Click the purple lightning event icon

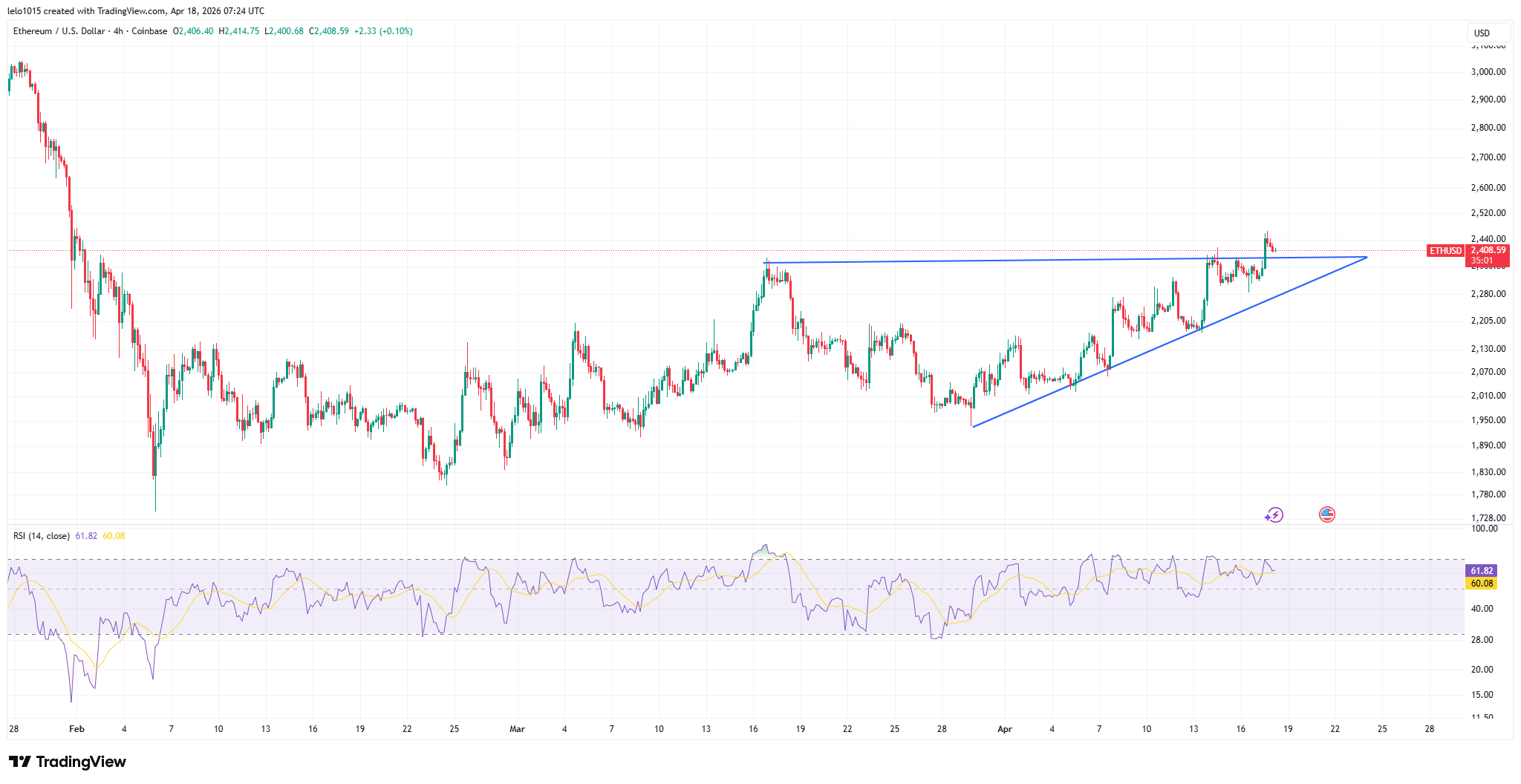click(x=1274, y=514)
